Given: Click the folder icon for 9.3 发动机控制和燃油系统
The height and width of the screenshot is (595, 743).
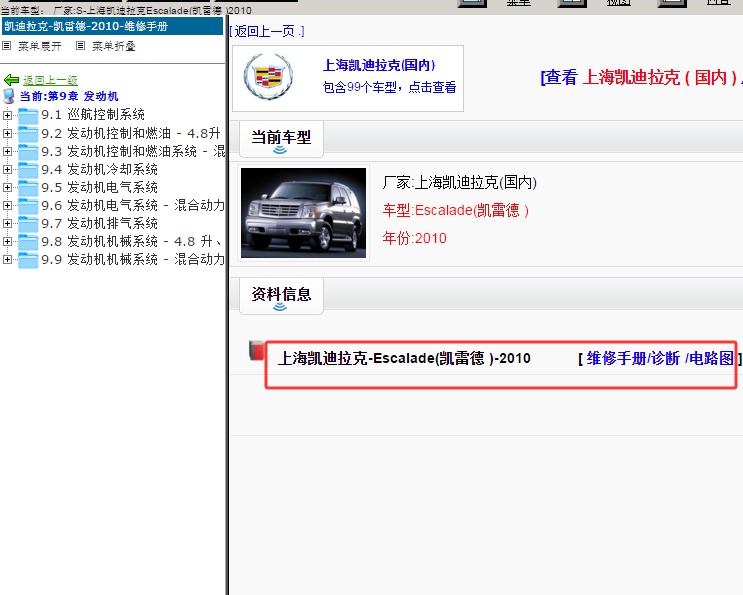Looking at the screenshot, I should tap(28, 152).
